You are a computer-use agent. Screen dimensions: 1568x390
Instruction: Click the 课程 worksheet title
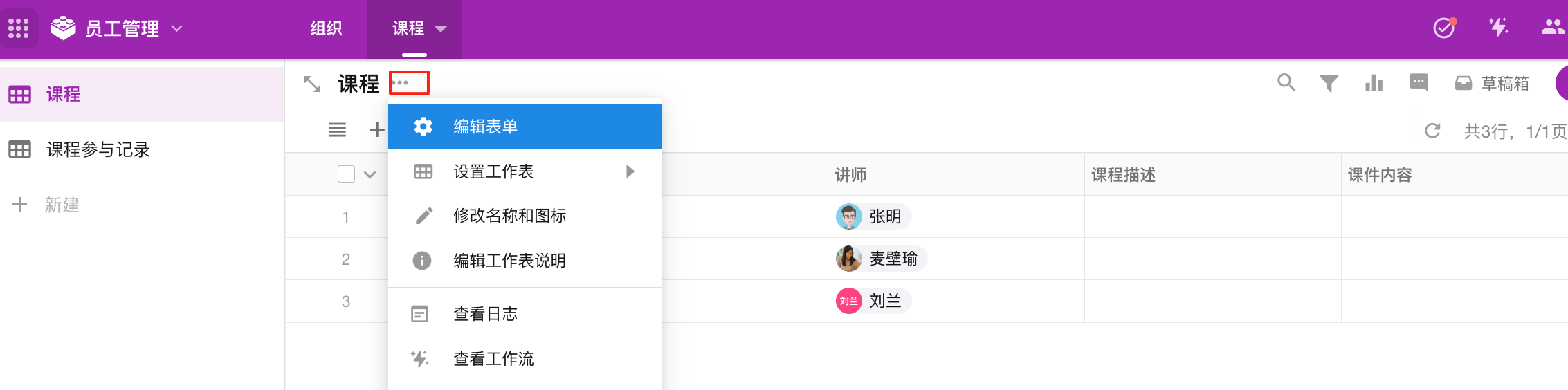point(358,84)
